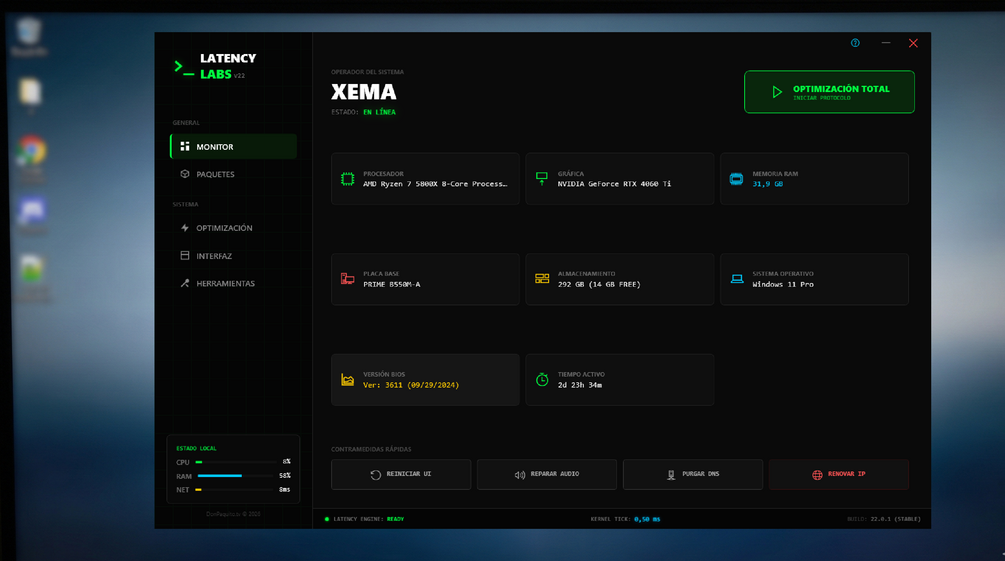Close the Latency Labs window
Image resolution: width=1005 pixels, height=561 pixels.
pos(913,43)
